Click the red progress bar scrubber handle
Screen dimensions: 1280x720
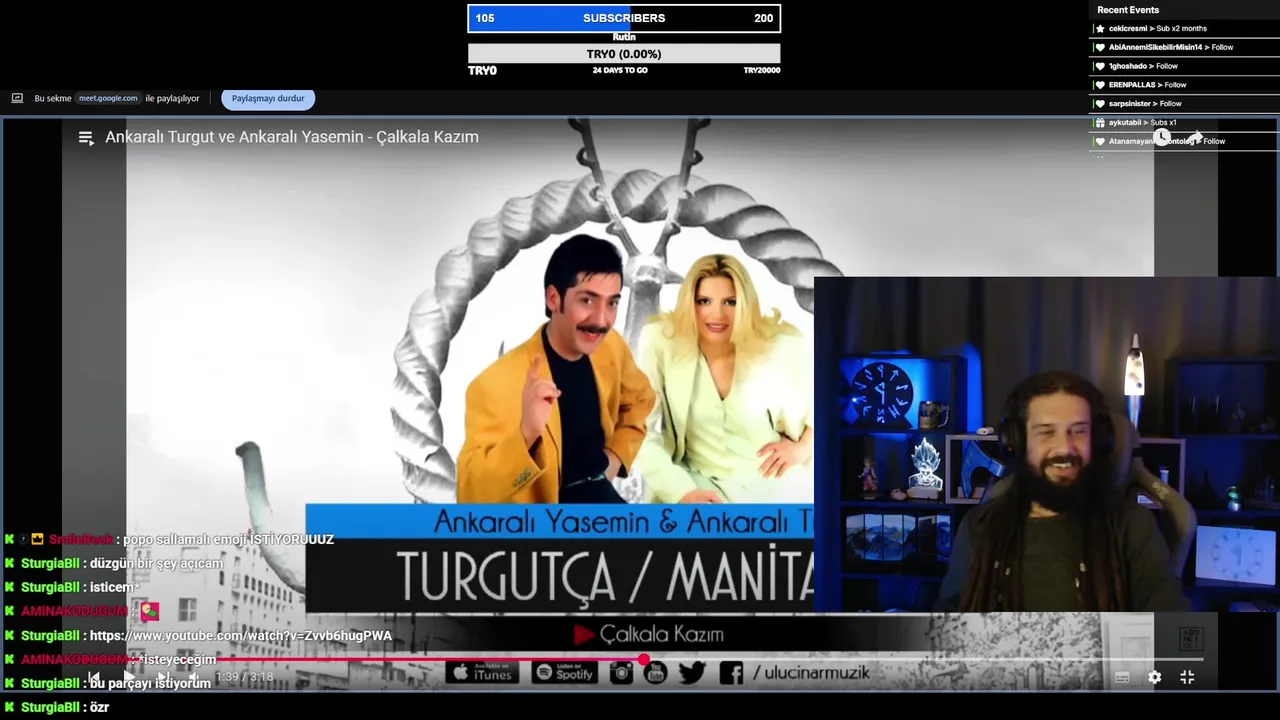644,660
